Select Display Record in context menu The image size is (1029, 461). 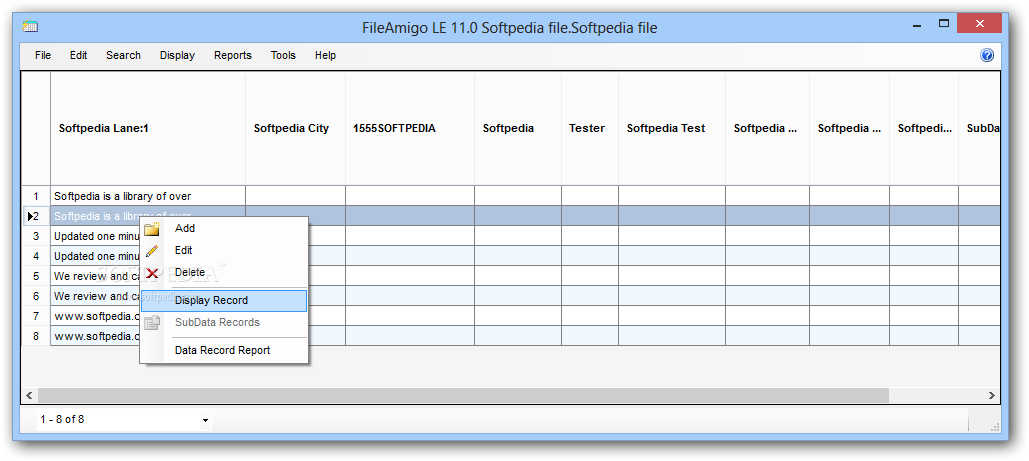pyautogui.click(x=224, y=301)
